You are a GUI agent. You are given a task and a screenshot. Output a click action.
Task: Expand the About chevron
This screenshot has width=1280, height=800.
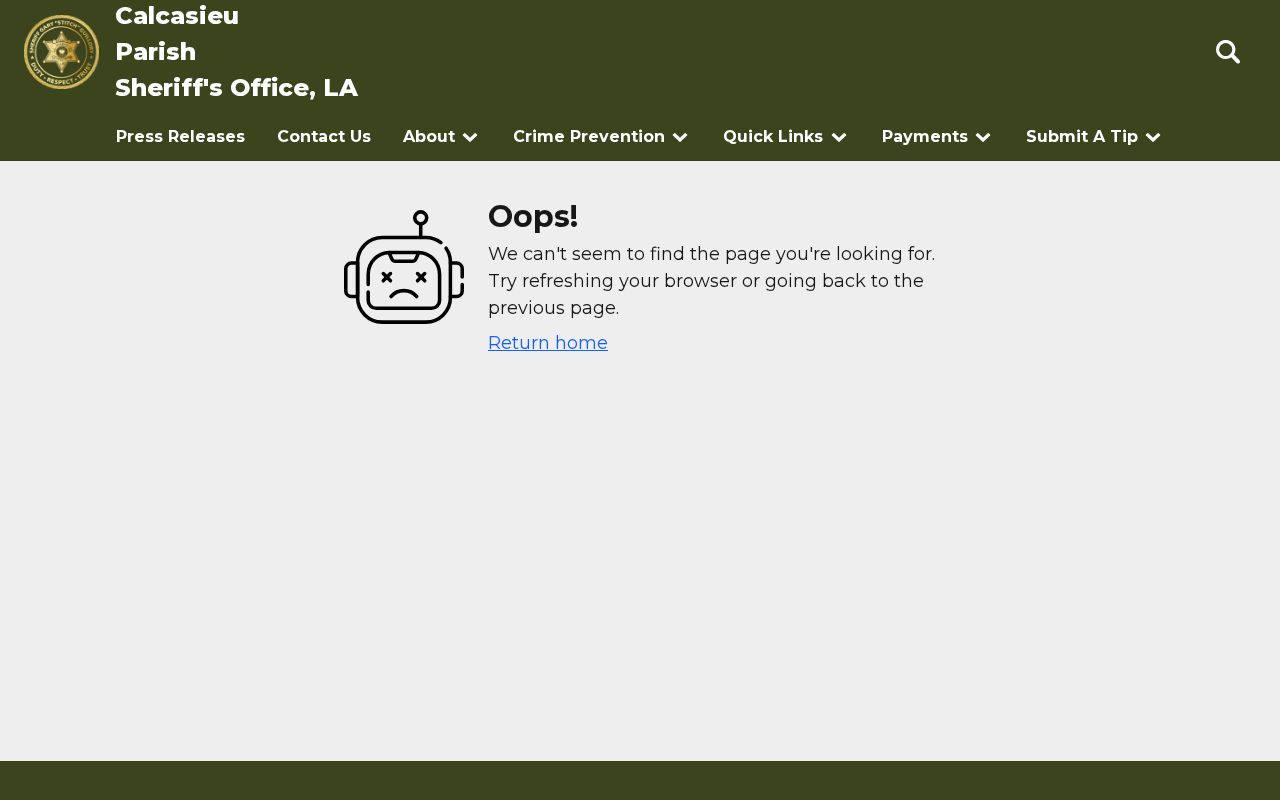(470, 137)
